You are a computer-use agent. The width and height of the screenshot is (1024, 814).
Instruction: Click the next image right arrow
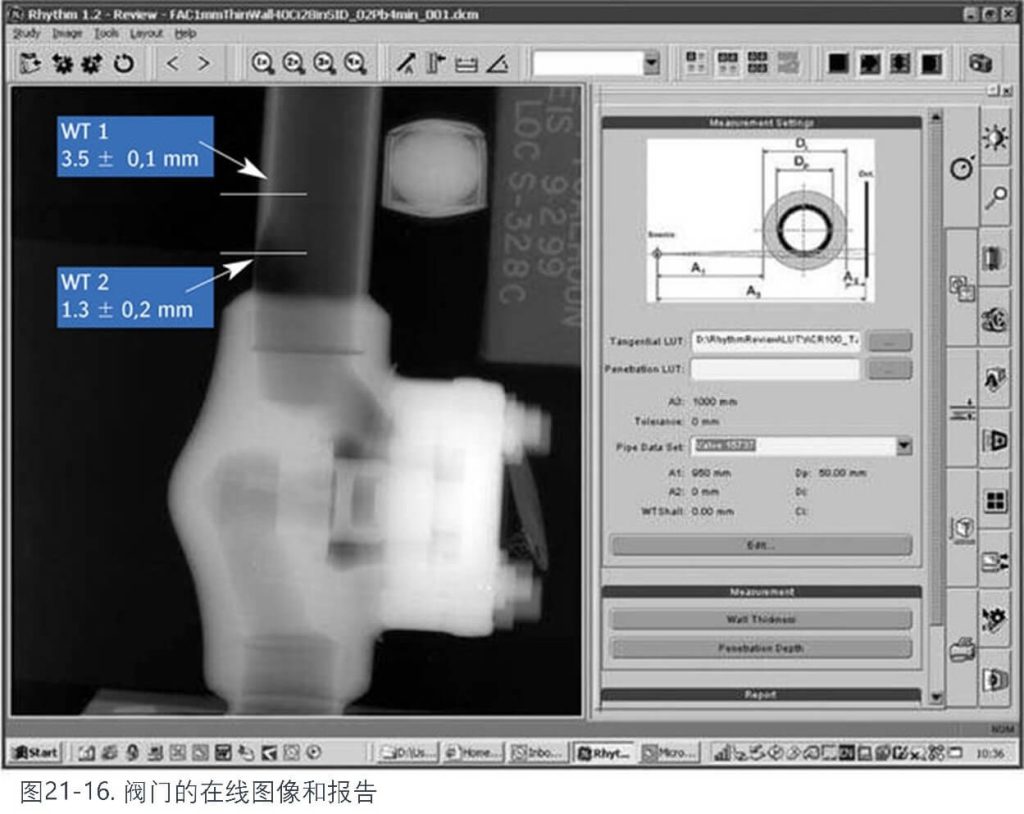pos(203,64)
